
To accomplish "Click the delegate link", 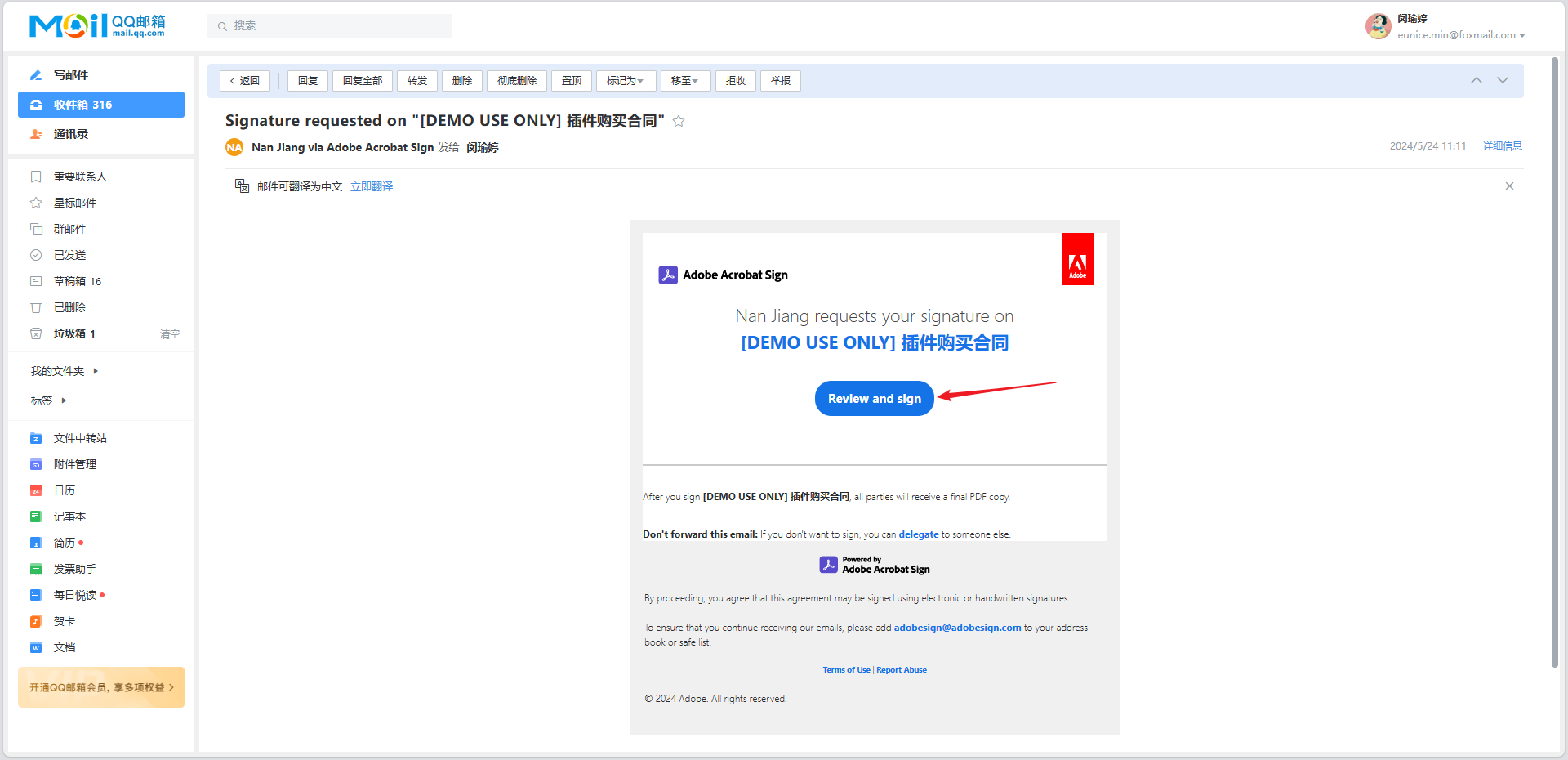I will click(919, 534).
